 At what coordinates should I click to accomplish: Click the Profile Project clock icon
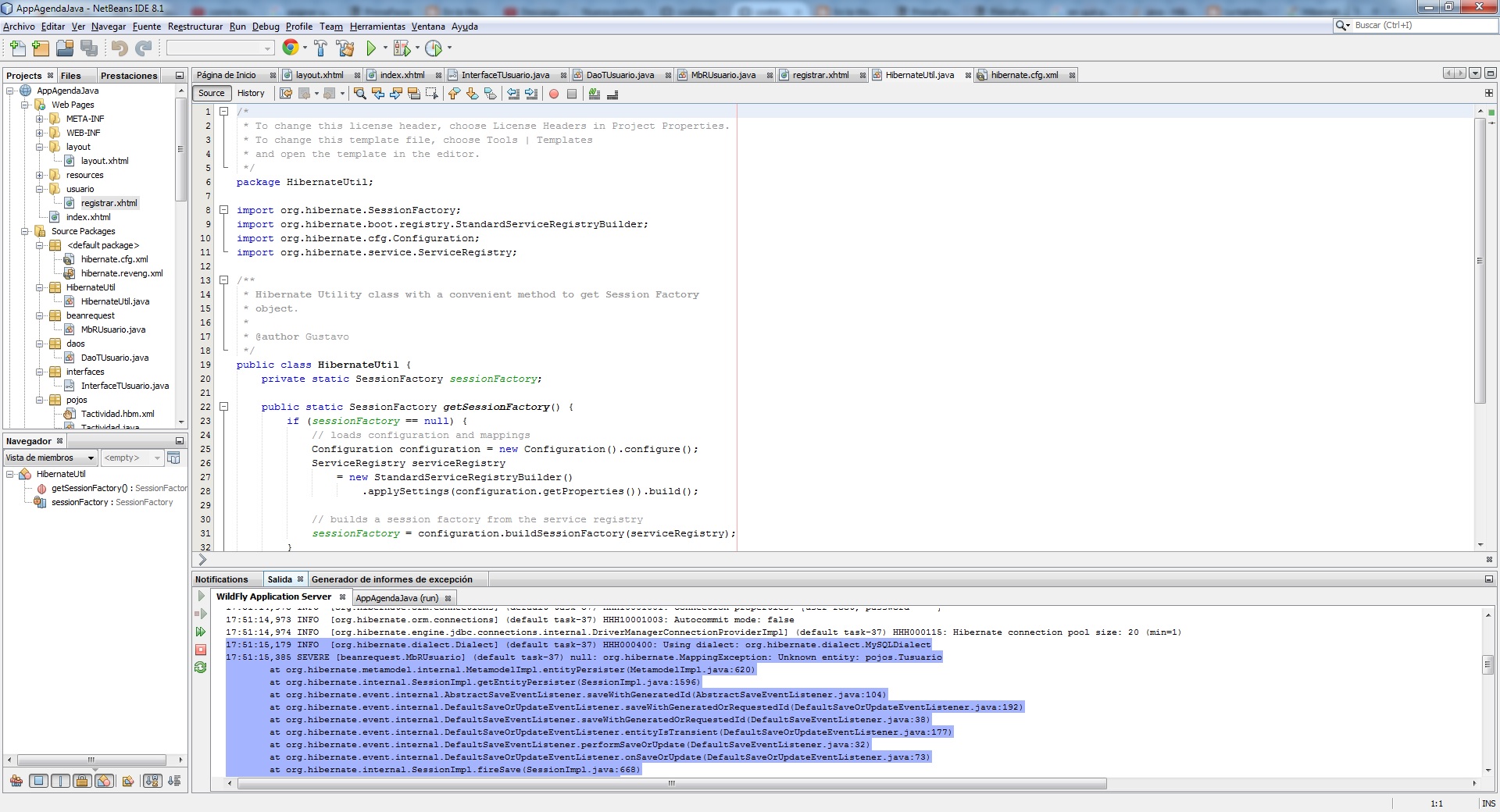click(434, 48)
